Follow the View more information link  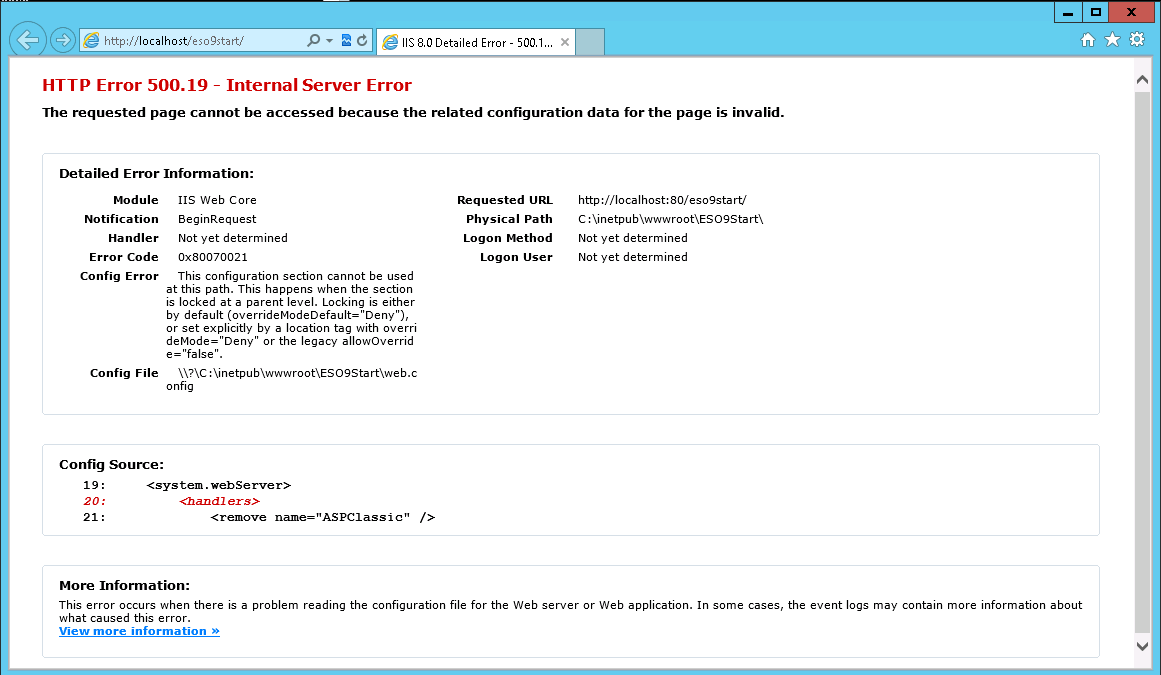139,631
